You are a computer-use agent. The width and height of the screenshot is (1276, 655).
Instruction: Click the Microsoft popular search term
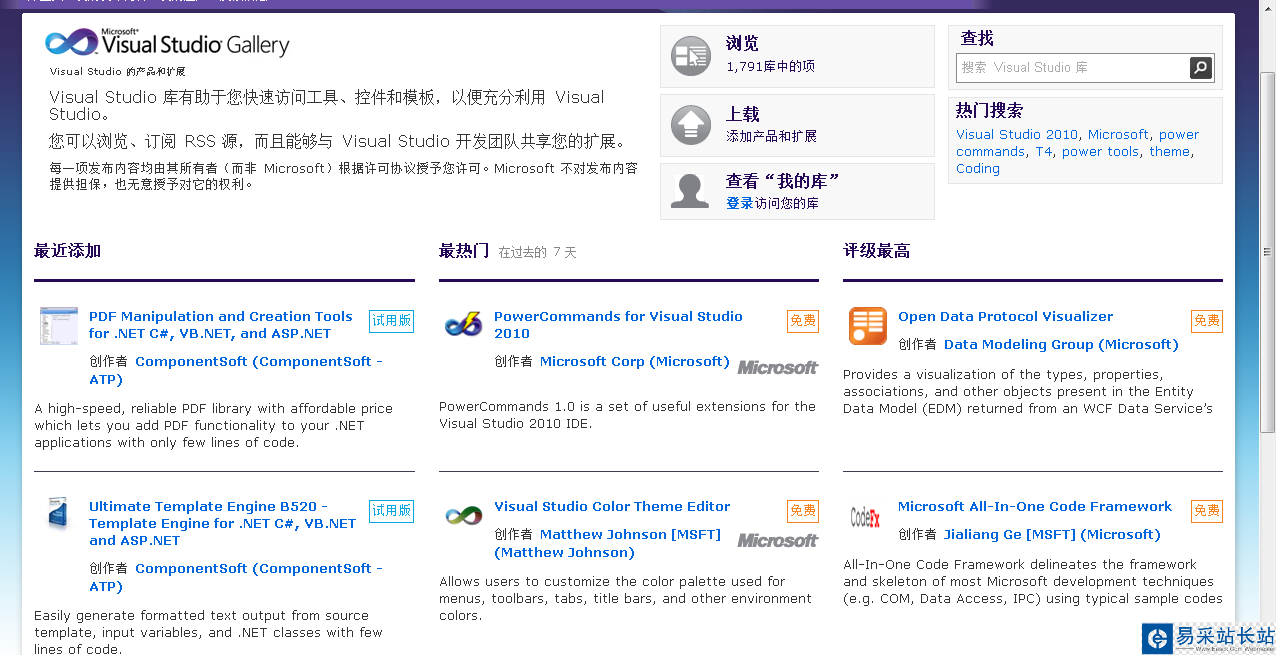pos(1118,134)
